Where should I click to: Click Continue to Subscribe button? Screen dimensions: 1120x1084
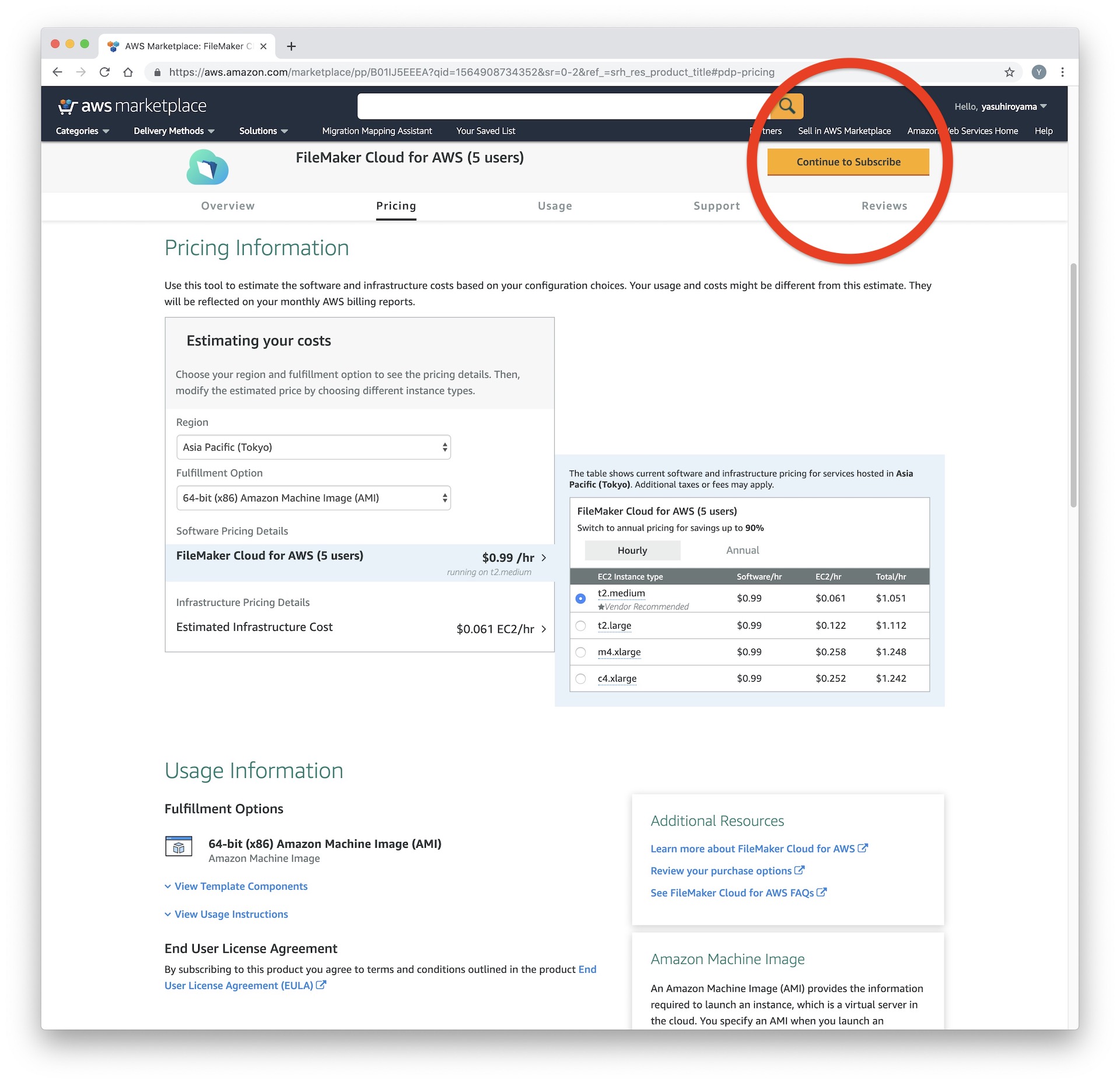click(848, 162)
